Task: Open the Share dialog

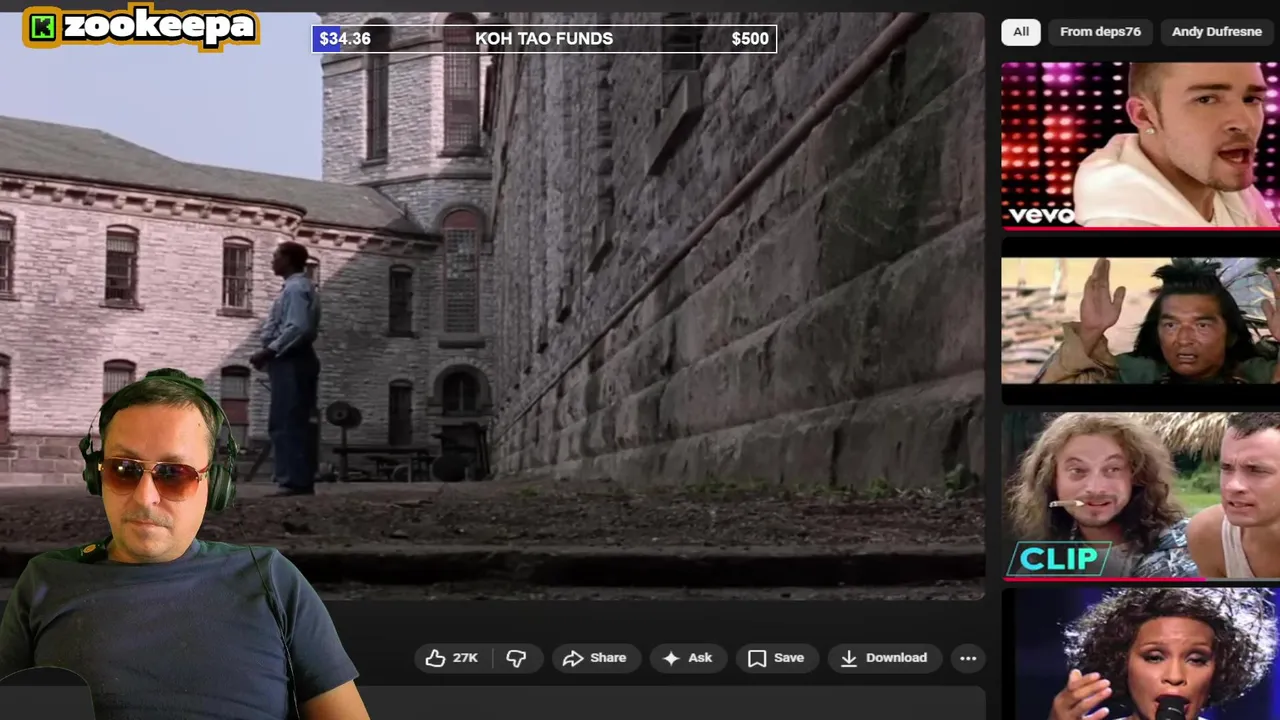Action: (x=596, y=658)
